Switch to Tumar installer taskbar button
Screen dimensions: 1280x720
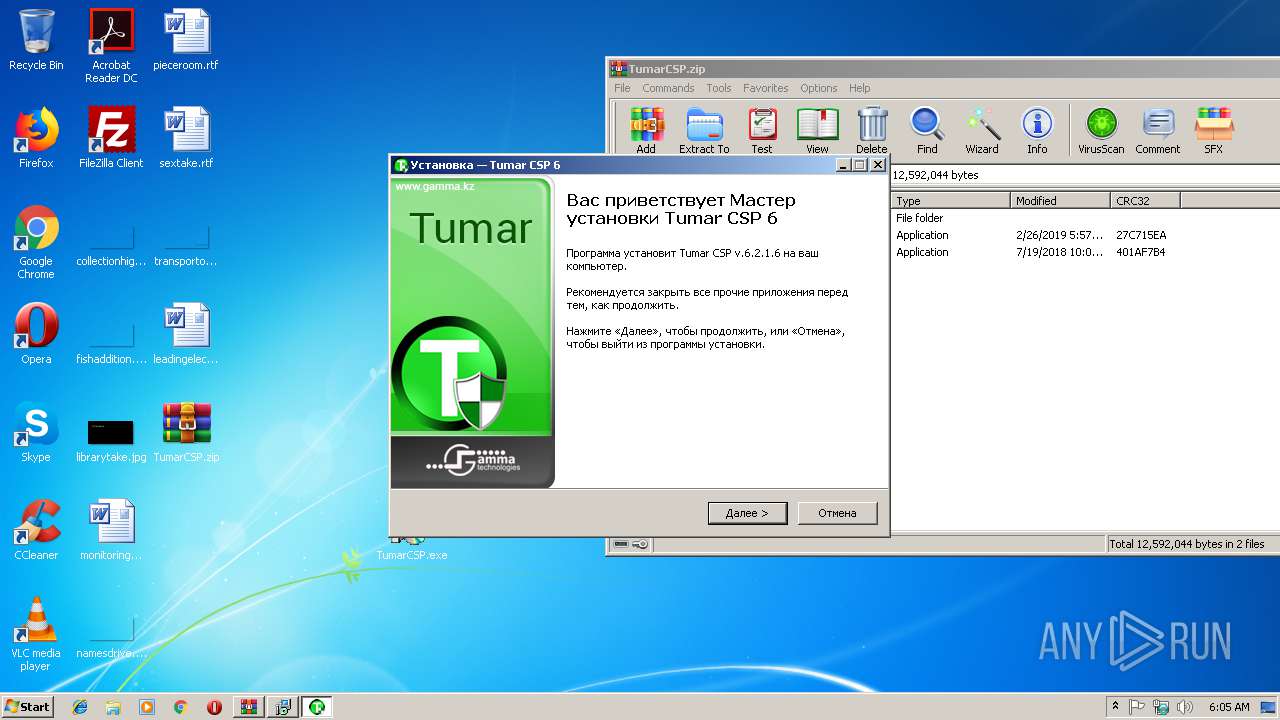tap(317, 707)
